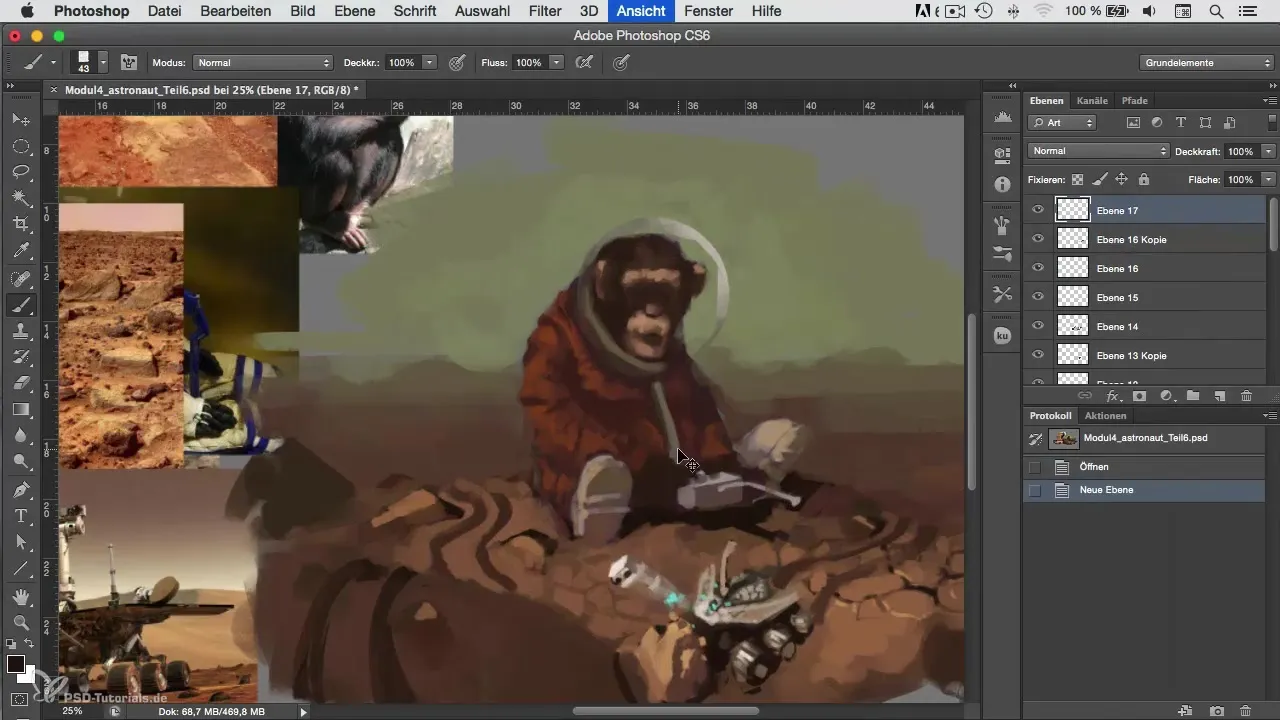Viewport: 1280px width, 720px height.
Task: Toggle lock all padlock icon
Action: [x=1144, y=180]
